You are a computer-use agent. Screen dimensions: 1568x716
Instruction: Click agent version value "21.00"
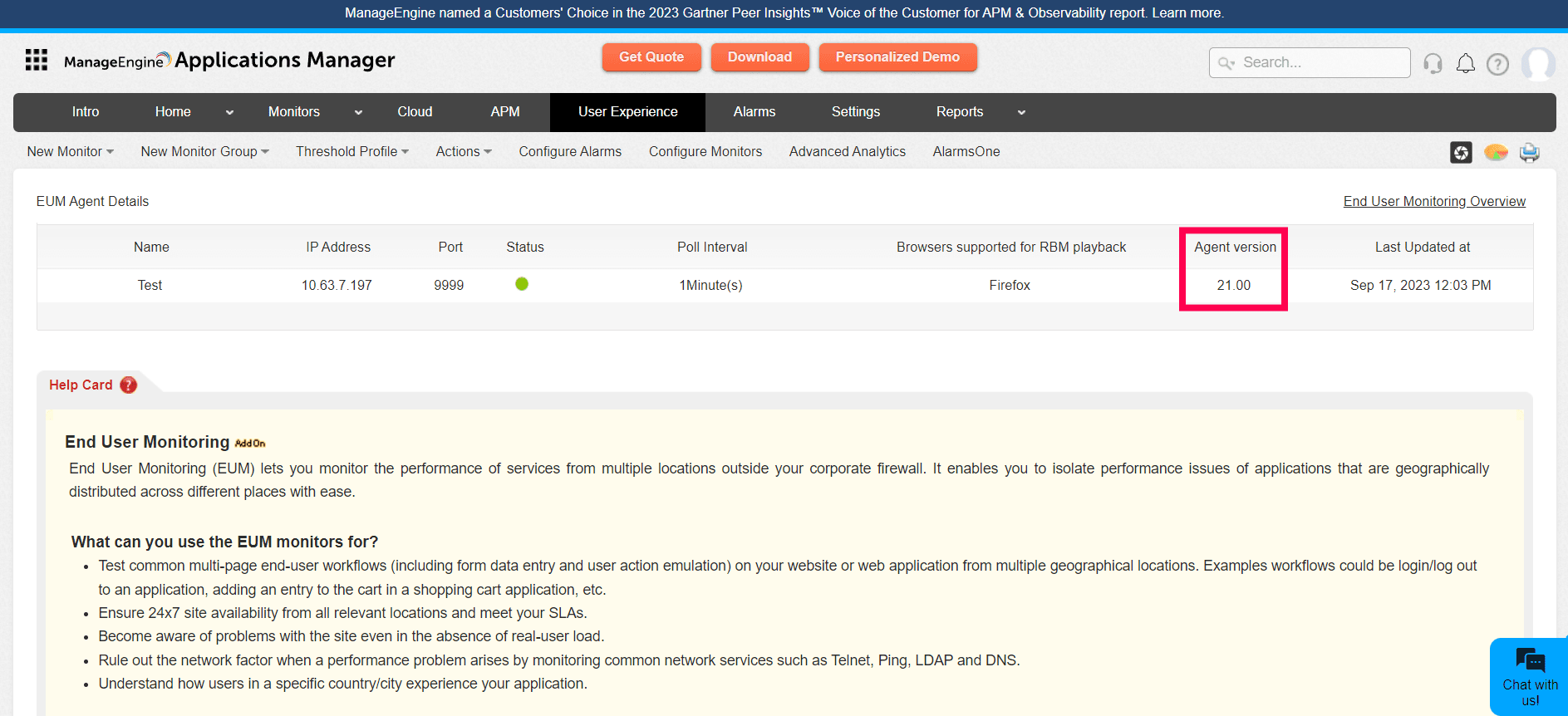pos(1234,285)
